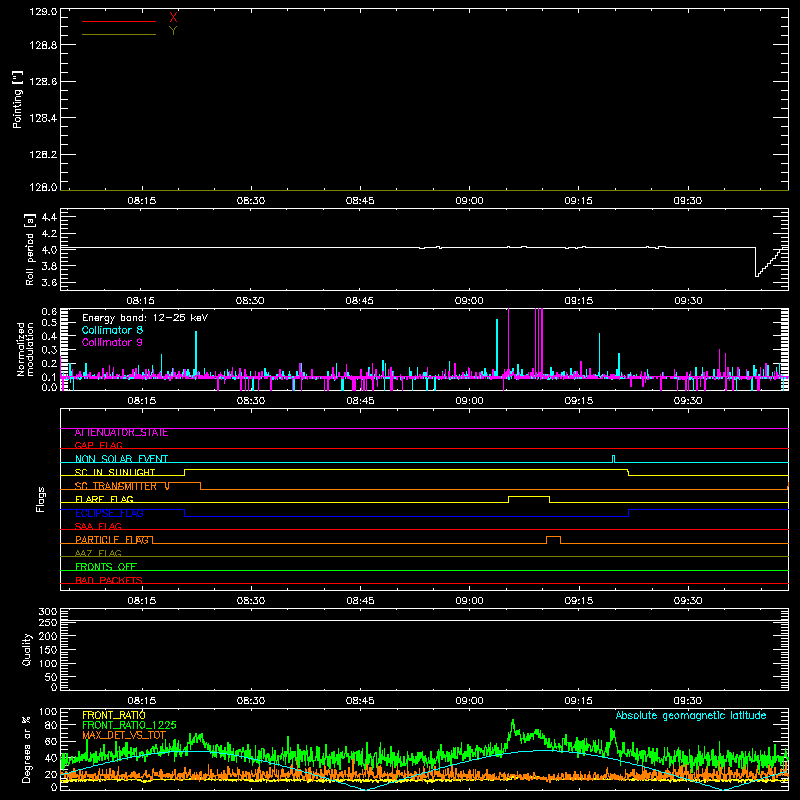This screenshot has width=800, height=800.
Task: Click the SAA_FLAG label
Action: (x=98, y=527)
